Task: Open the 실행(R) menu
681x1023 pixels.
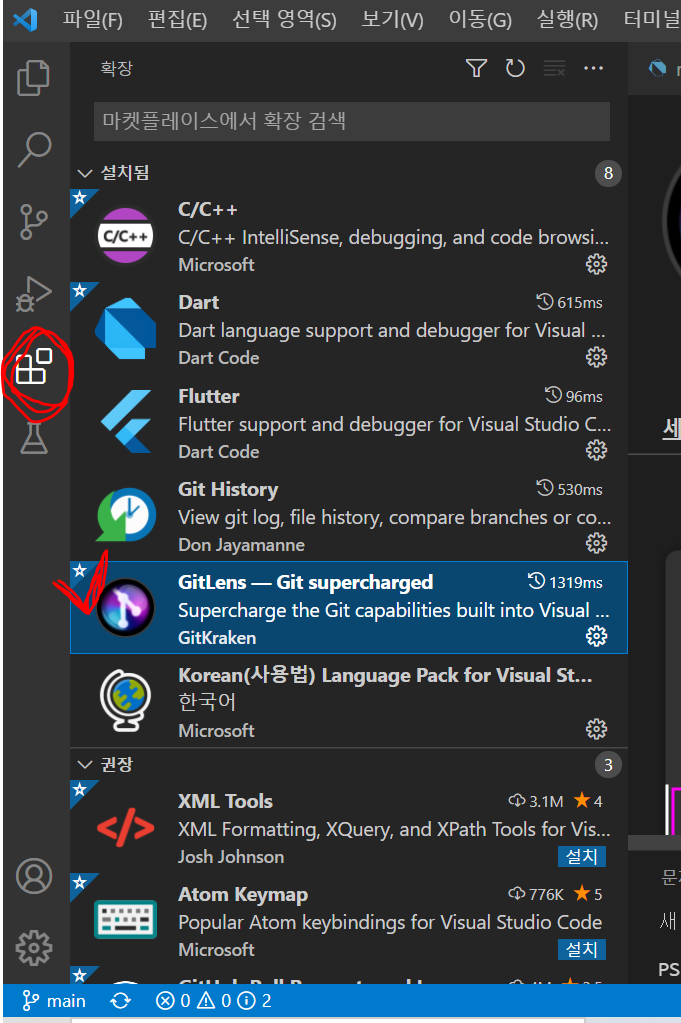Action: click(x=568, y=20)
